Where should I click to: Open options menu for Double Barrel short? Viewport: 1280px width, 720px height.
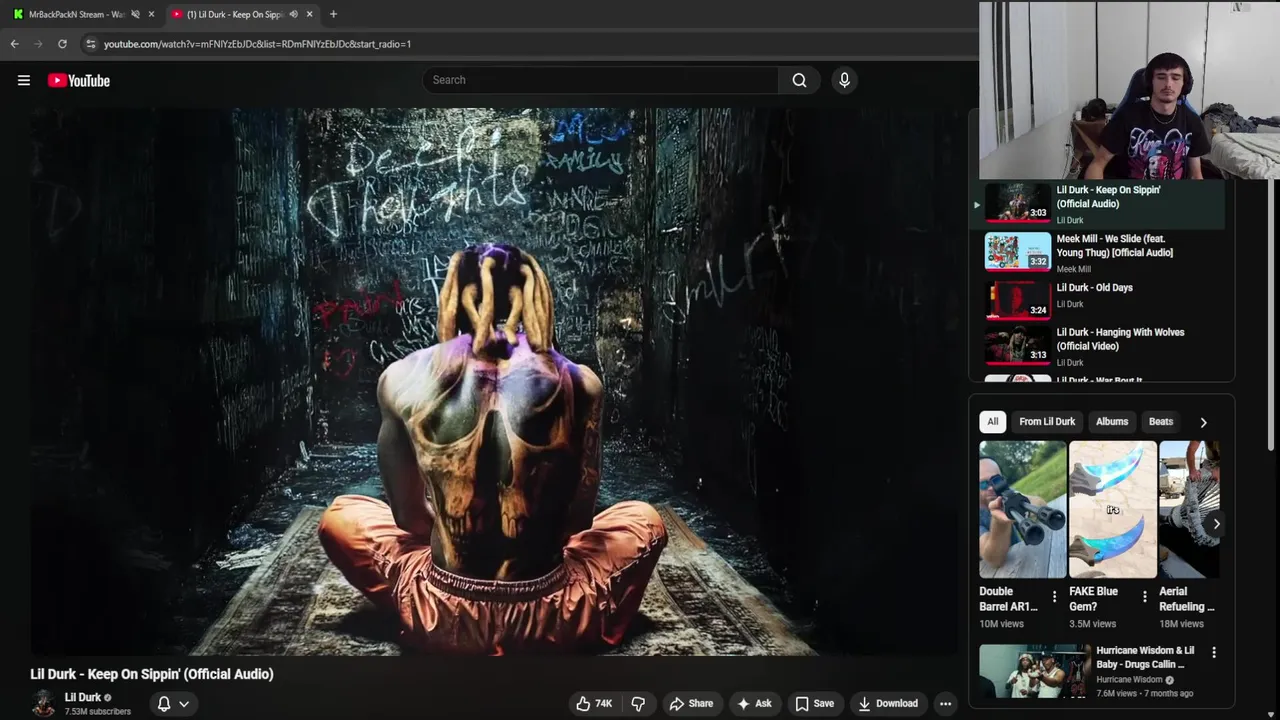coord(1054,597)
